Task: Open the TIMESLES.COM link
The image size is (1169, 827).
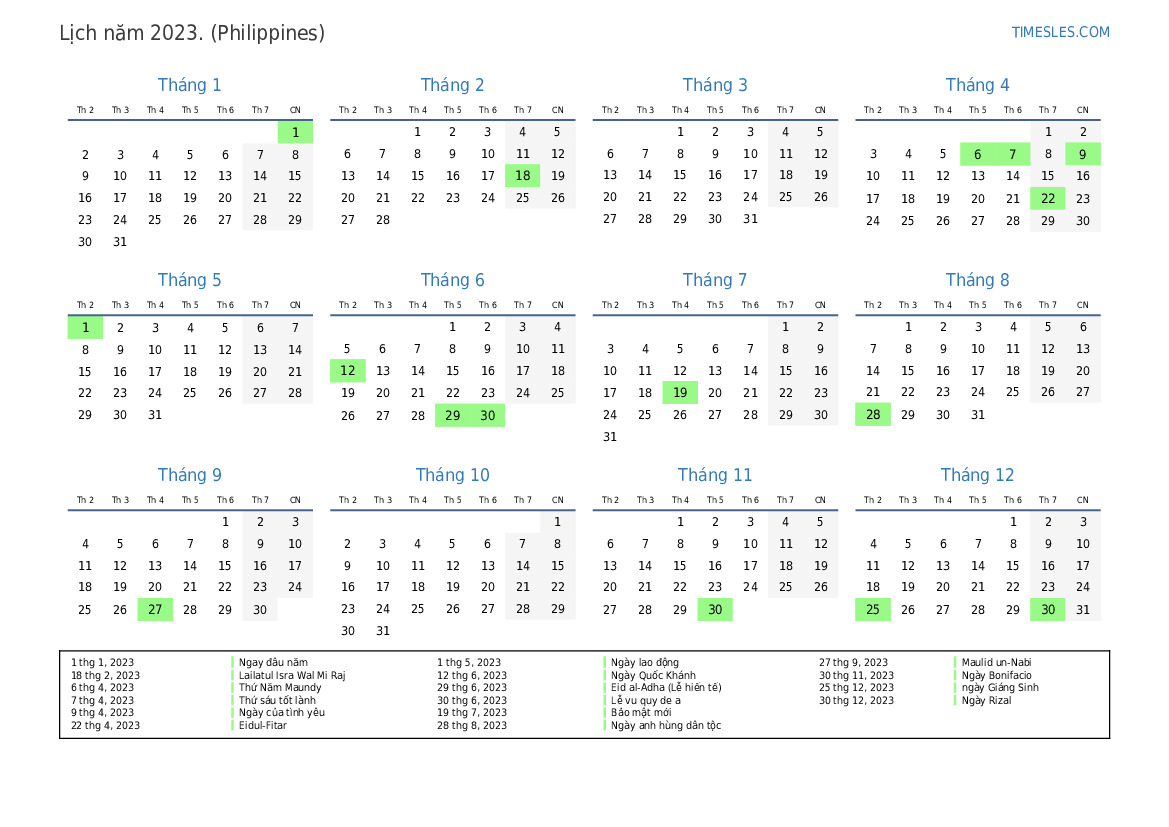Action: pos(1060,32)
